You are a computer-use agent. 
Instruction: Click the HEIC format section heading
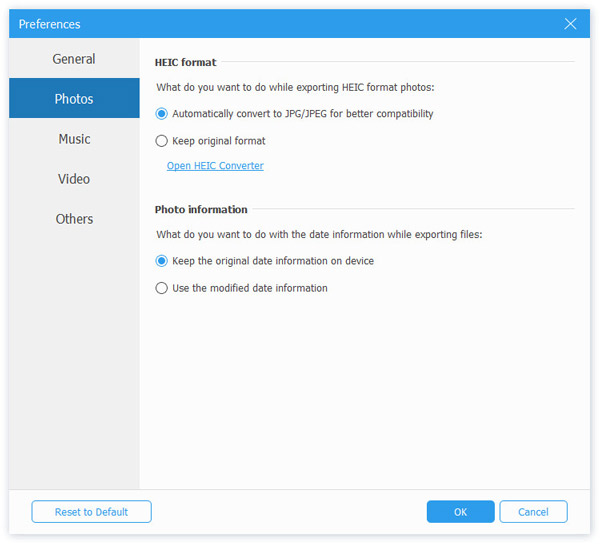pos(185,62)
